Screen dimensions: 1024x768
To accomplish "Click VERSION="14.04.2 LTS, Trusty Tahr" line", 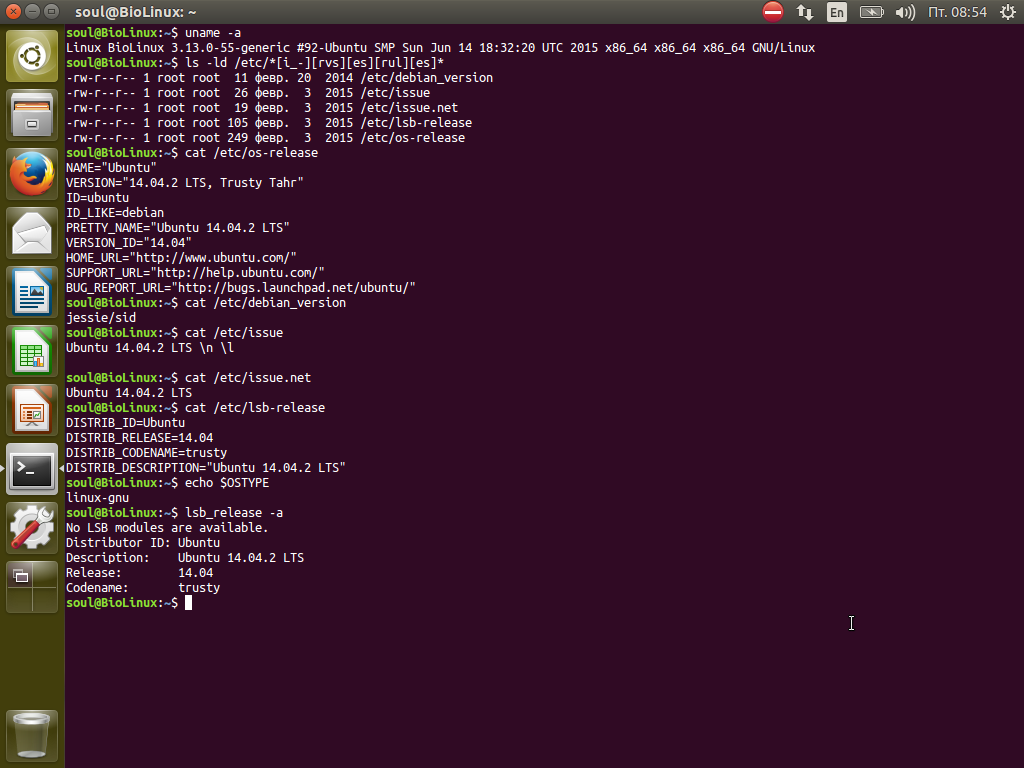I will coord(185,183).
